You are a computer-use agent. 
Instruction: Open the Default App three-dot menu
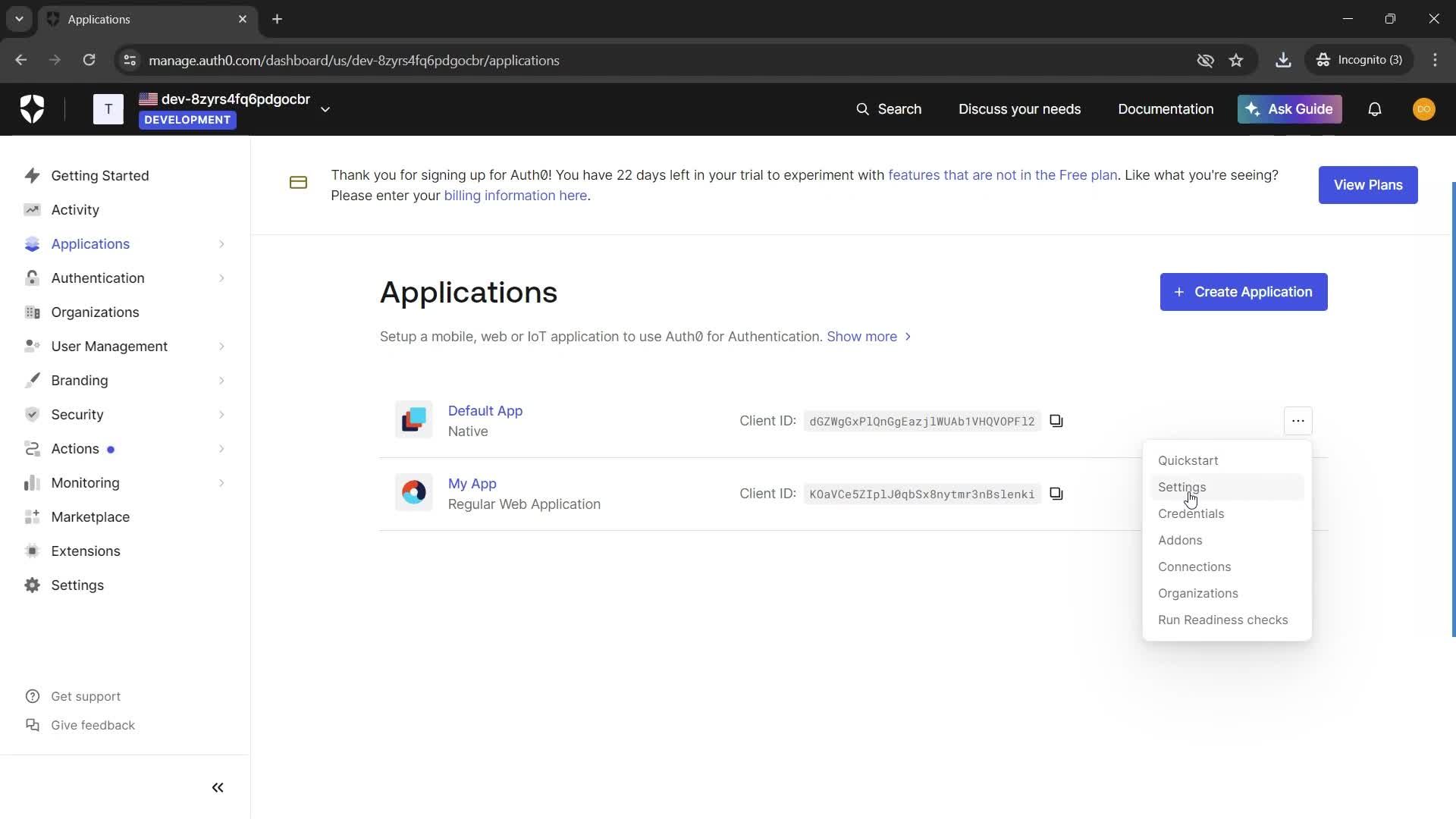1298,421
